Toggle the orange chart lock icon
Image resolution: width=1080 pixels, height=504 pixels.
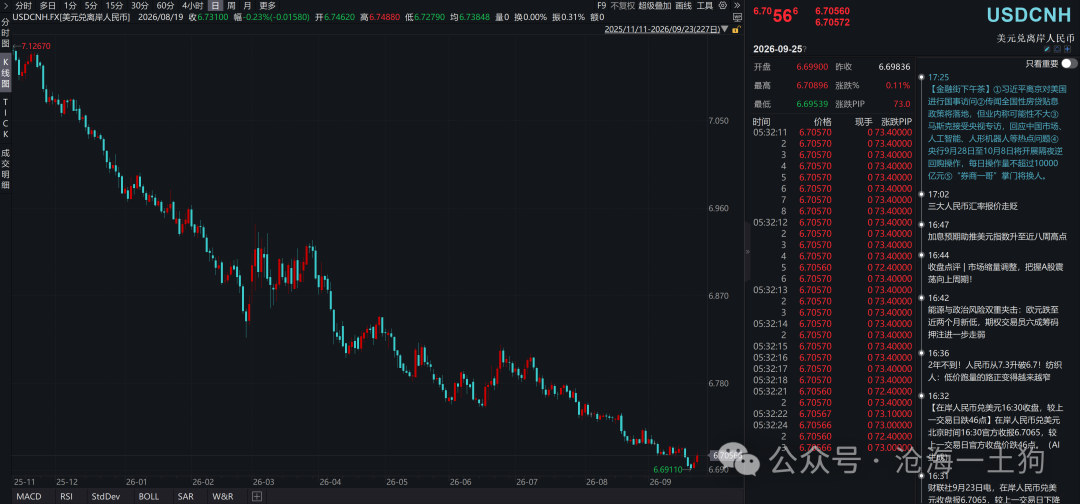click(x=736, y=29)
